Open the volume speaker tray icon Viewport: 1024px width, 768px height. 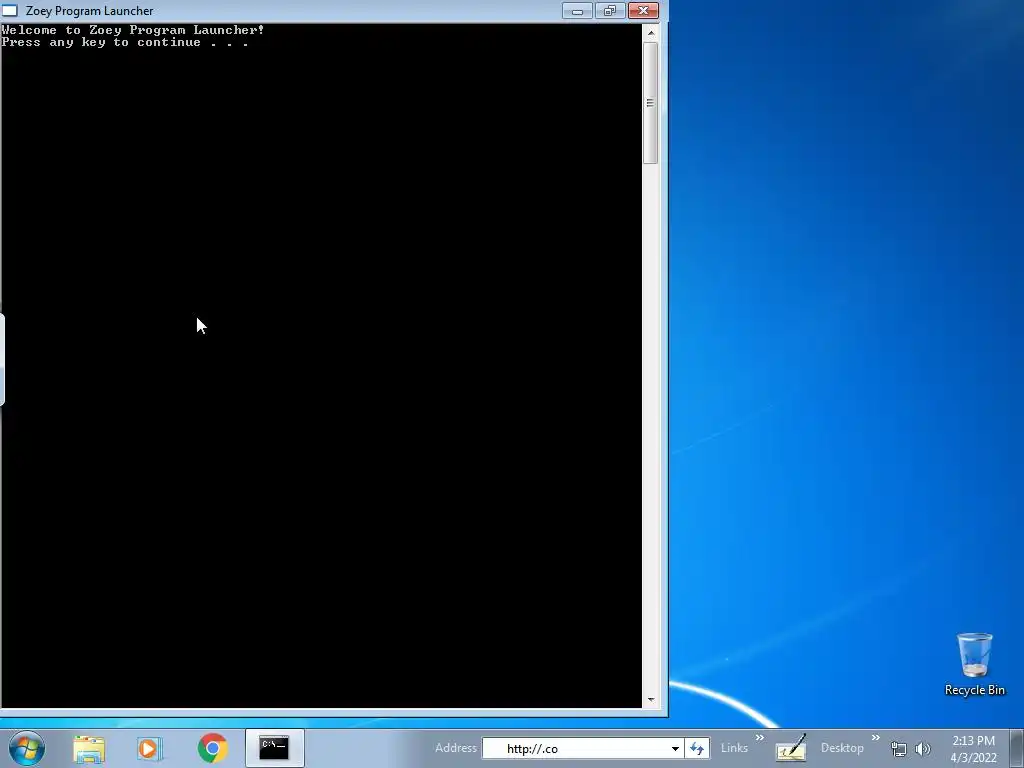pos(922,749)
